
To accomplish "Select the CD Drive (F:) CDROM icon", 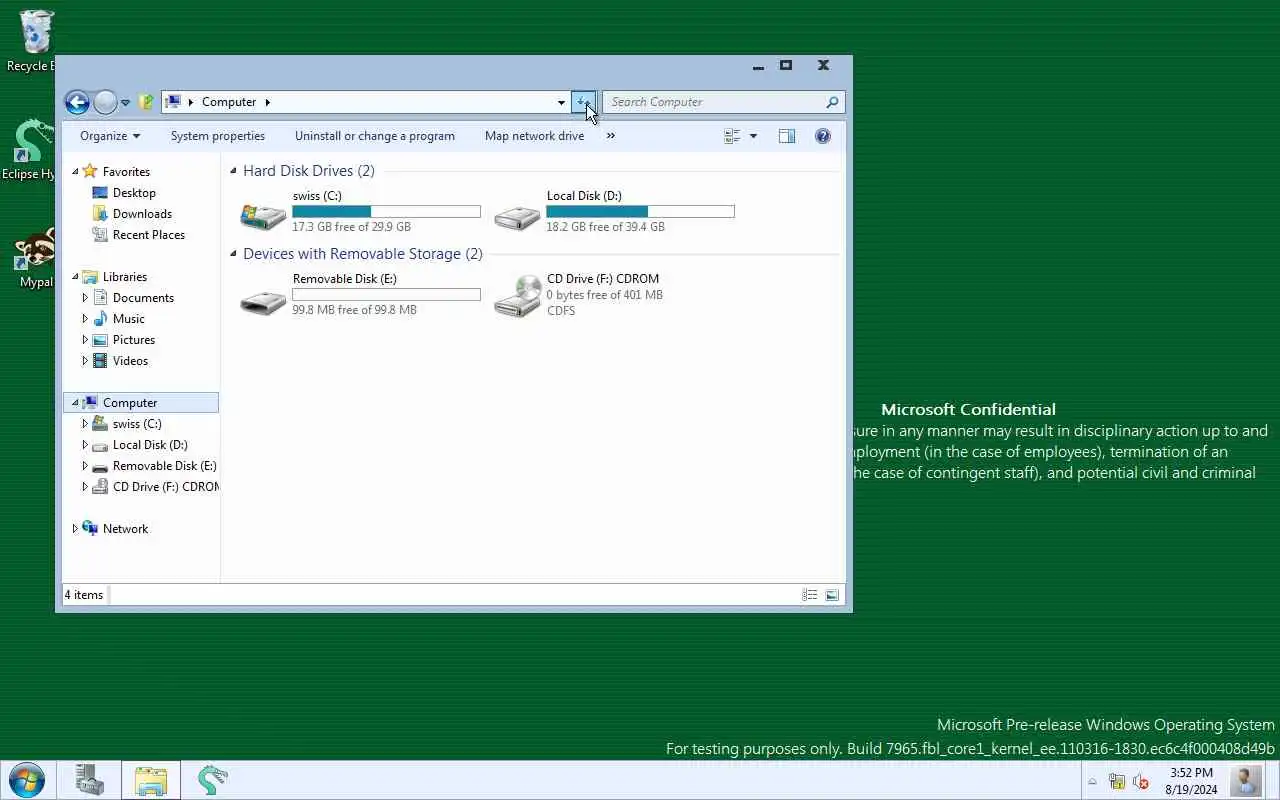I will point(517,297).
